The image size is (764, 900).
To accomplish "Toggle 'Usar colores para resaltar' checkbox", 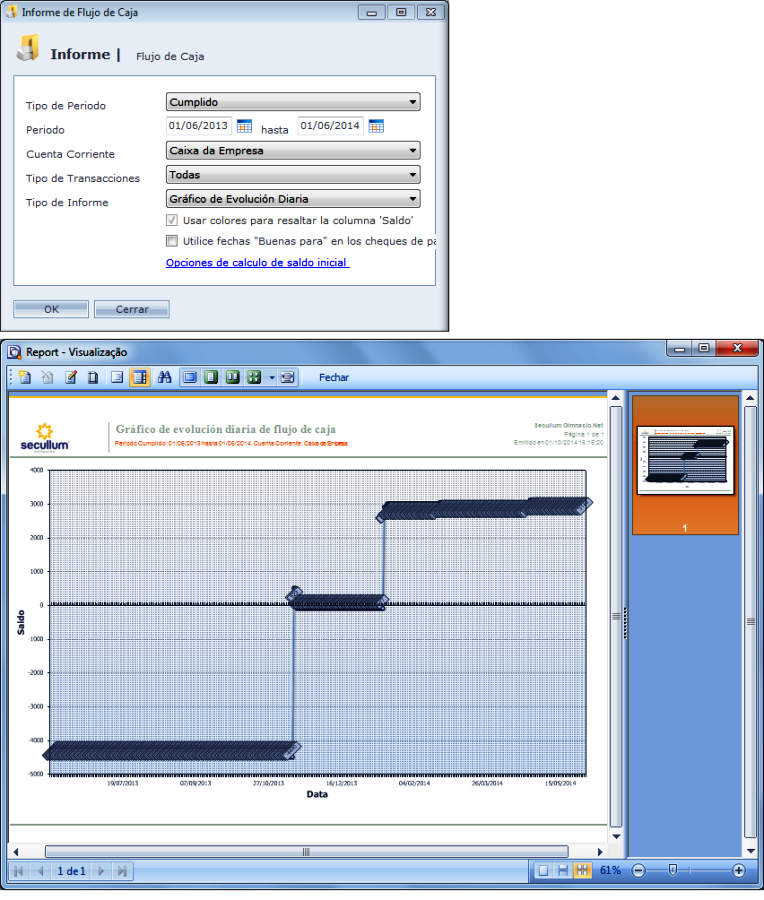I will 172,220.
